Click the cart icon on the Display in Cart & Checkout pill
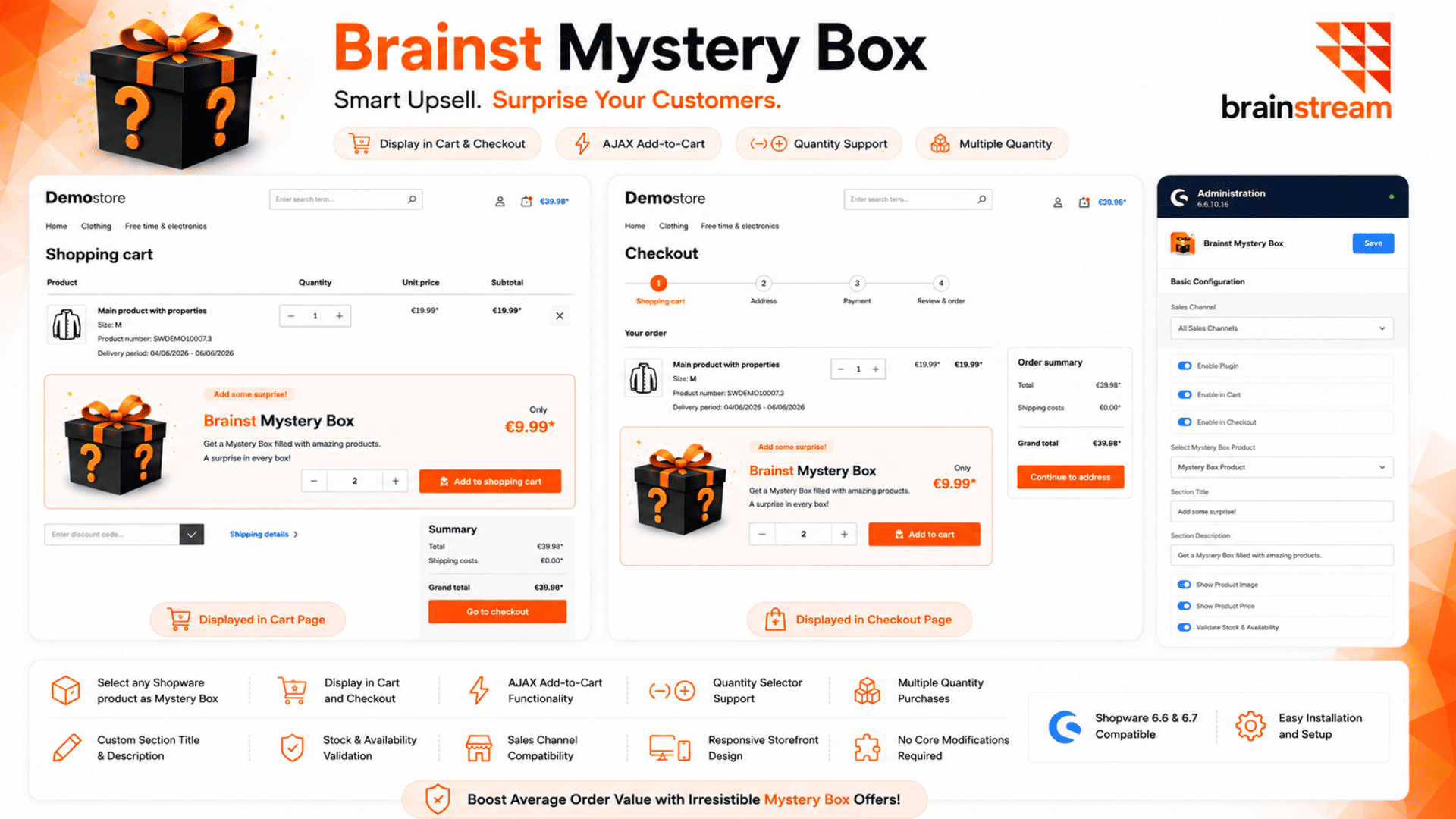The image size is (1456, 819). point(359,144)
